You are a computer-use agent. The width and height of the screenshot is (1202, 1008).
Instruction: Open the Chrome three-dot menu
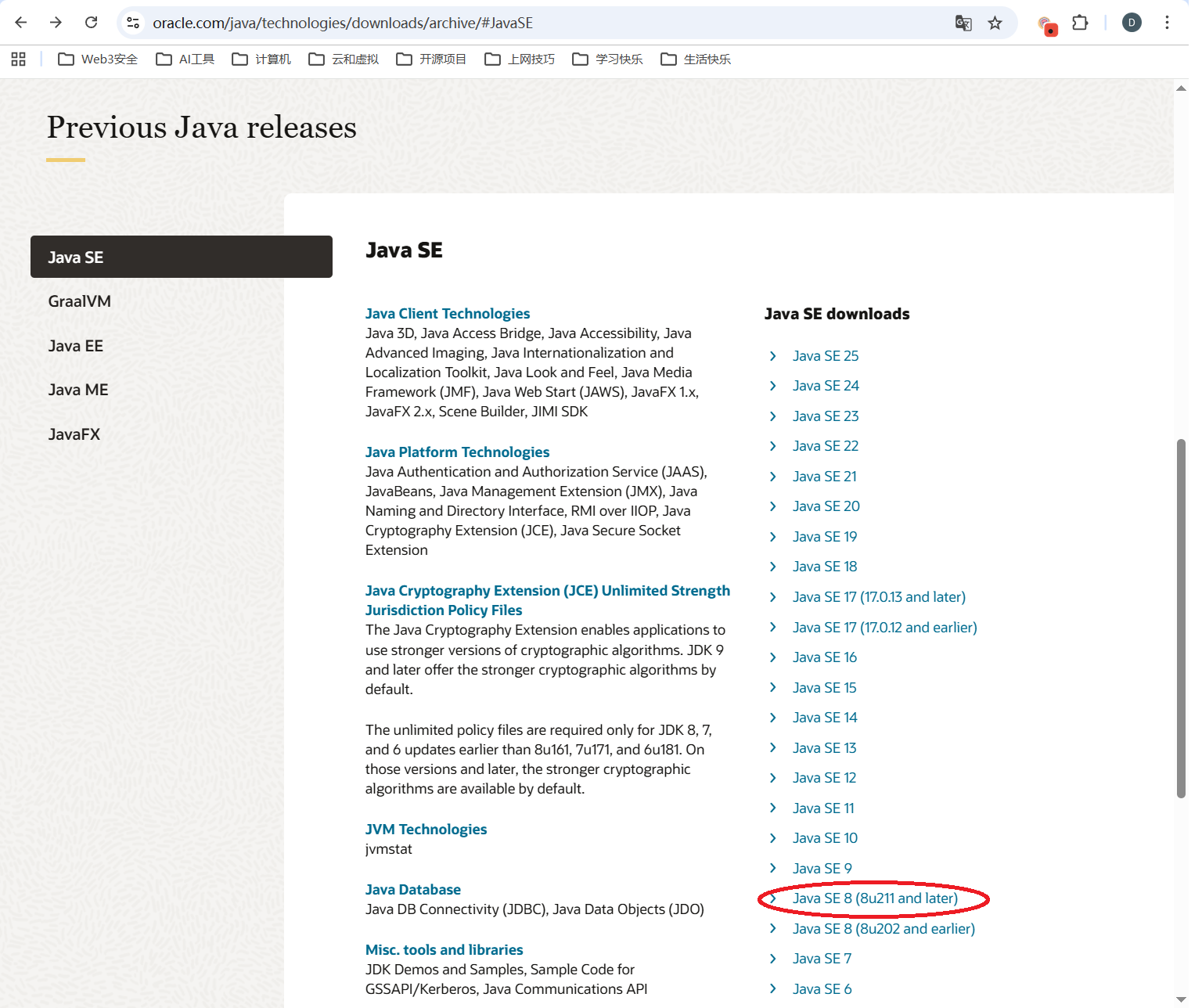click(1167, 23)
